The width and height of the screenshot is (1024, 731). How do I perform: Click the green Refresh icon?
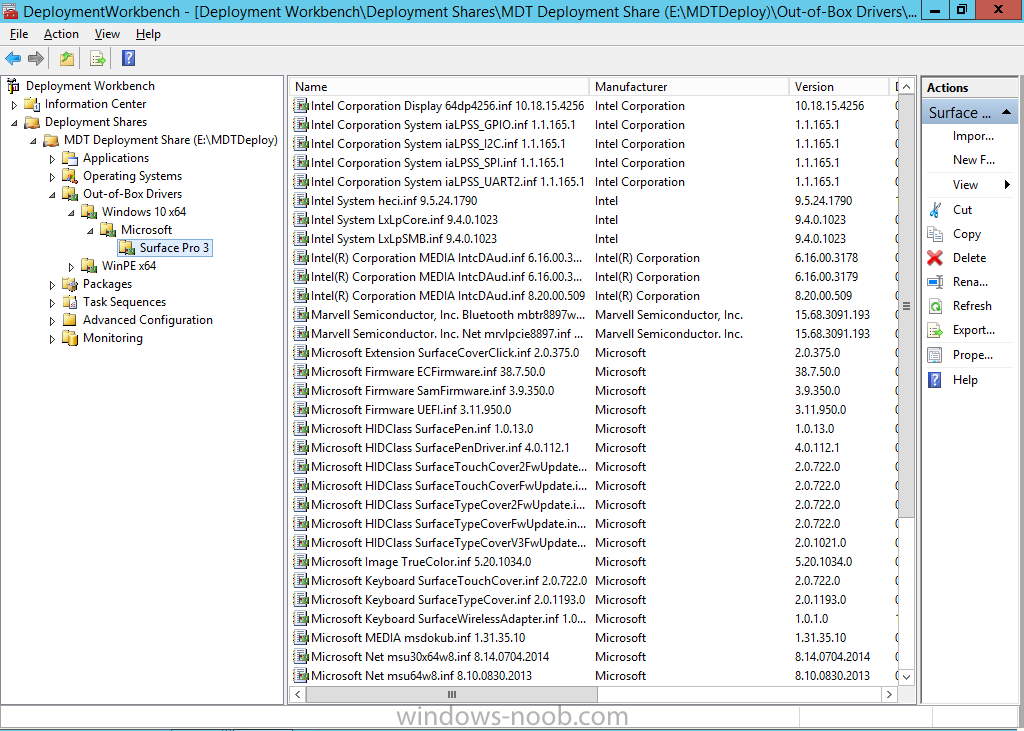pyautogui.click(x=935, y=306)
